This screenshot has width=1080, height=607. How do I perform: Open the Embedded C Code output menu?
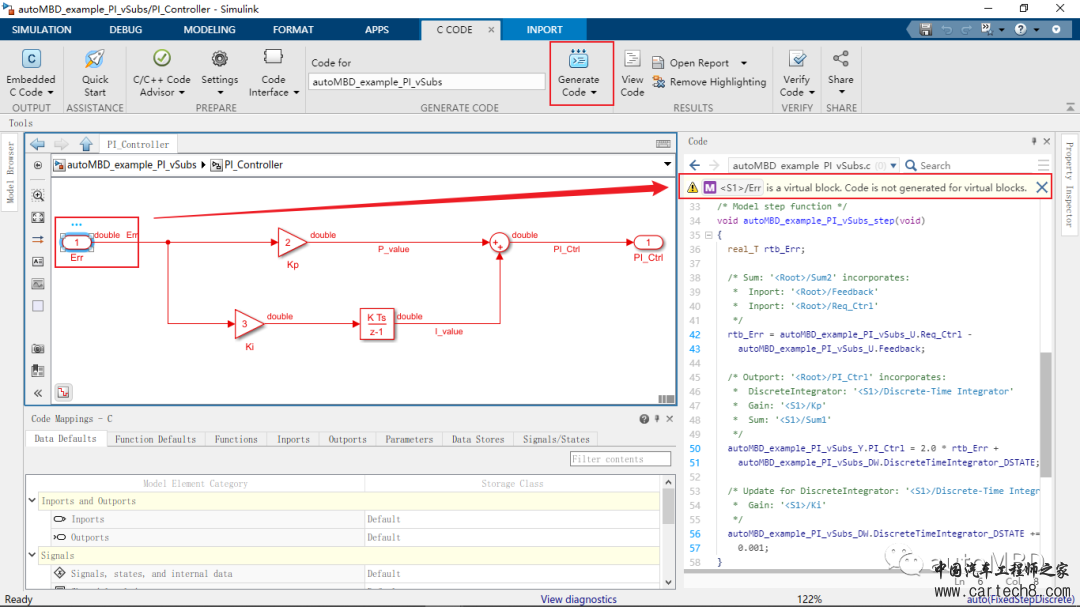[x=31, y=74]
